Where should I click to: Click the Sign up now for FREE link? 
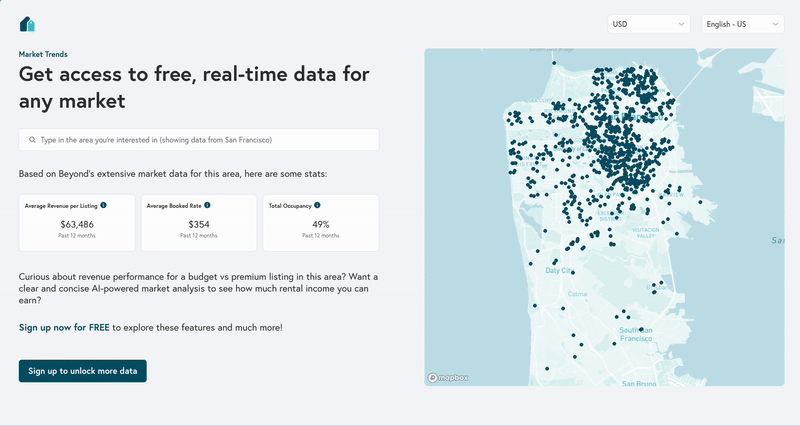64,327
